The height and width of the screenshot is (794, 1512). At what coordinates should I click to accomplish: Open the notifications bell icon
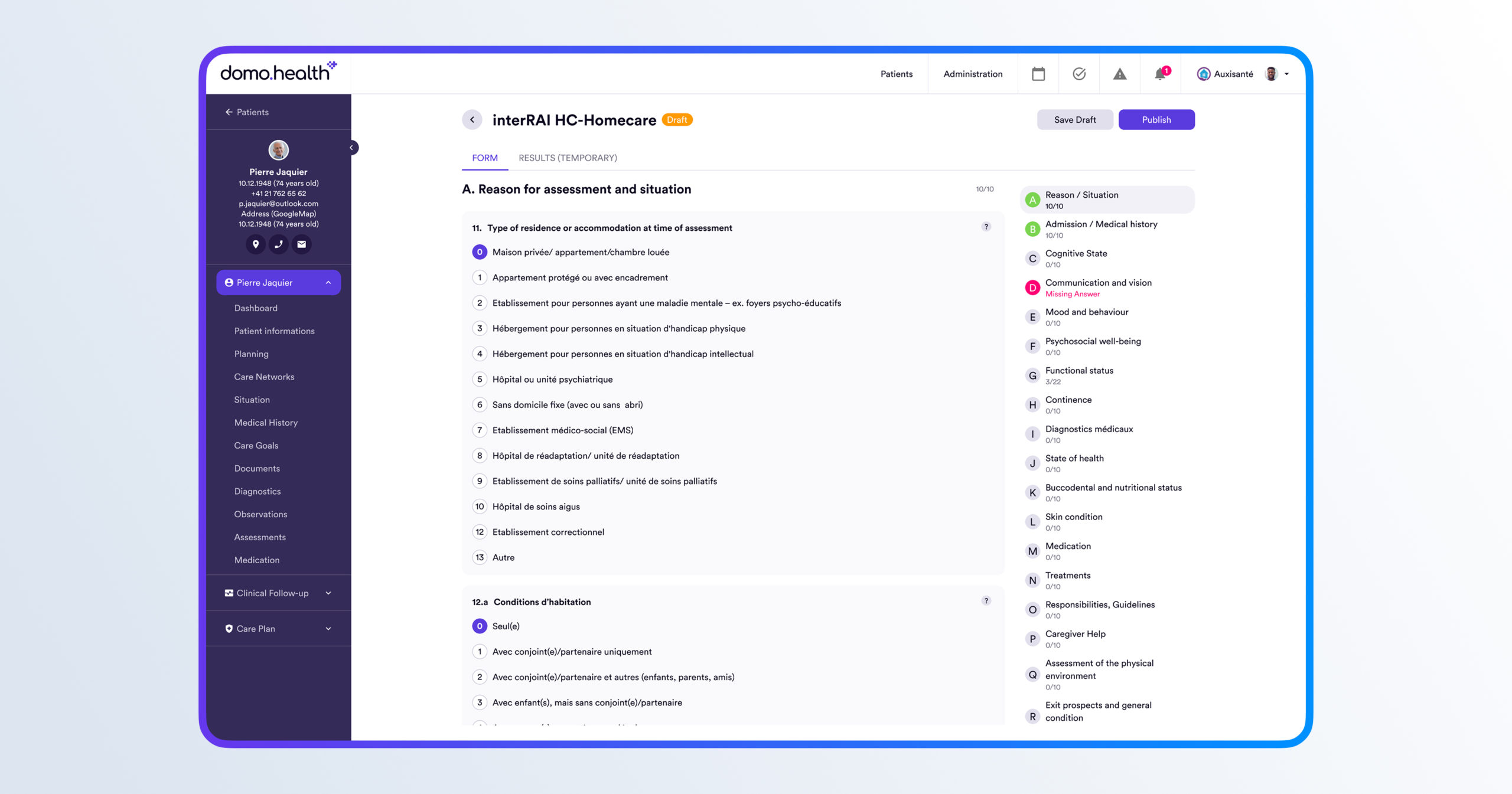click(1160, 74)
